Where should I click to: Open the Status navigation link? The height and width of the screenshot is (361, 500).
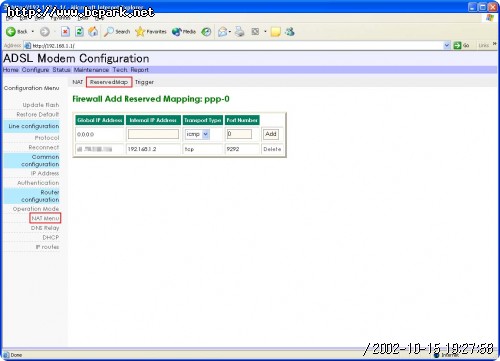tap(61, 70)
